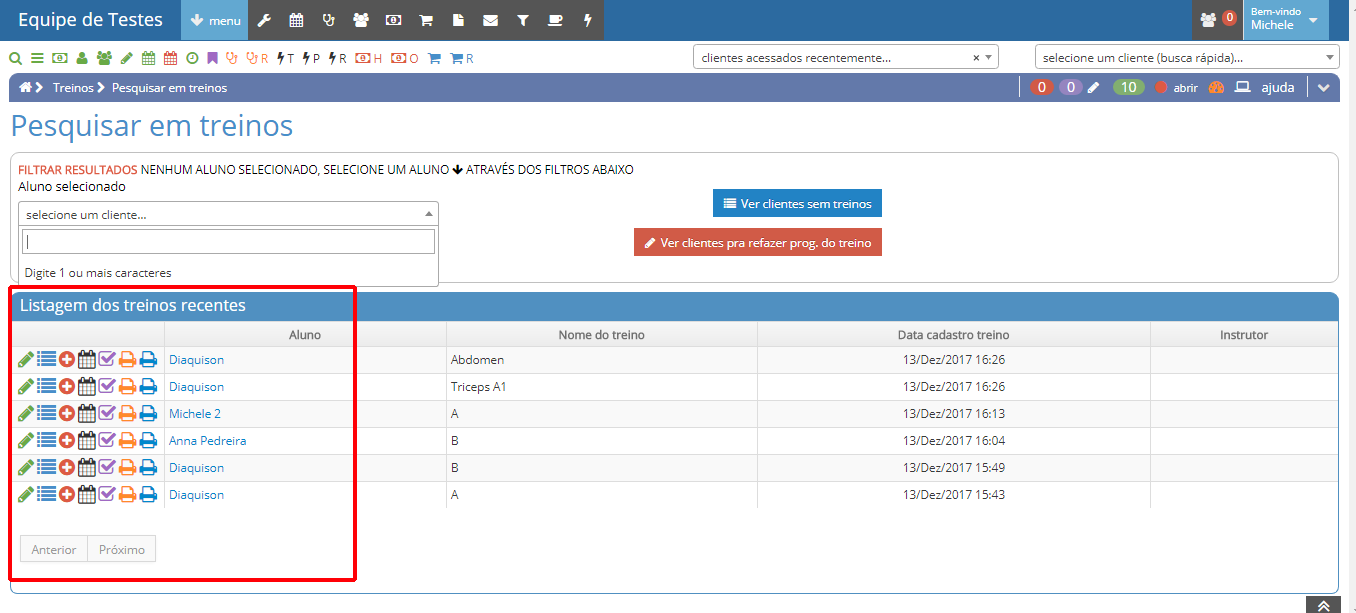Click 'Ver clientes sem treinos' button
Viewport: 1356px width, 613px height.
pyautogui.click(x=797, y=204)
